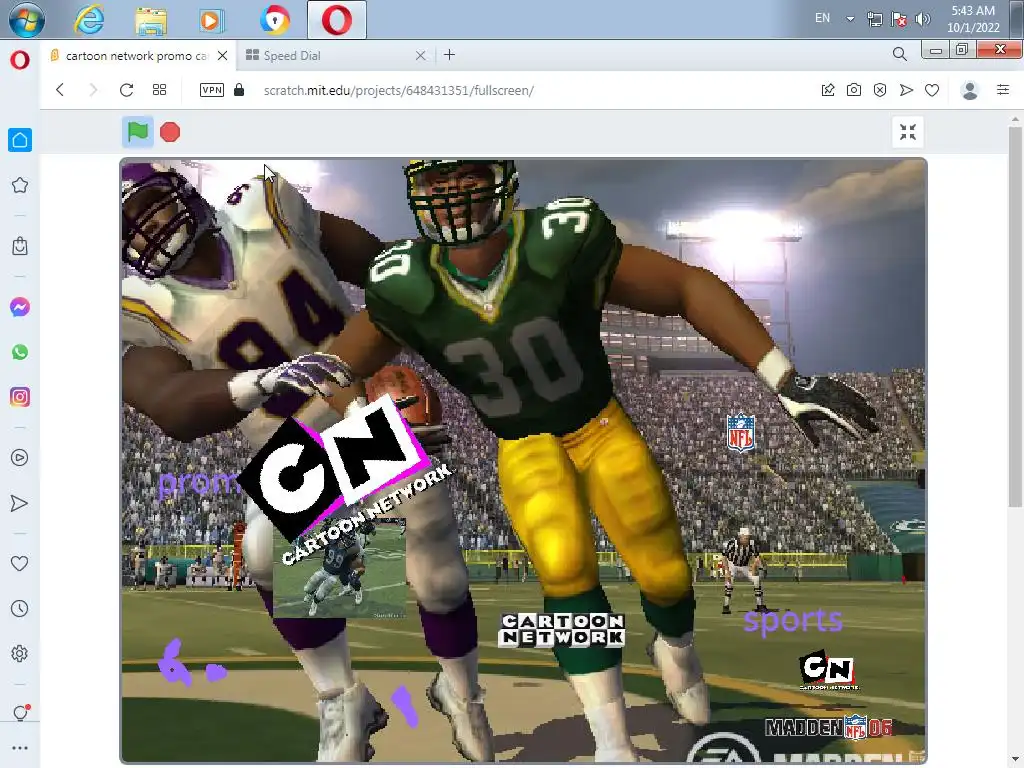Open the Opera menu logo button
Image resolution: width=1024 pixels, height=768 pixels.
click(20, 59)
